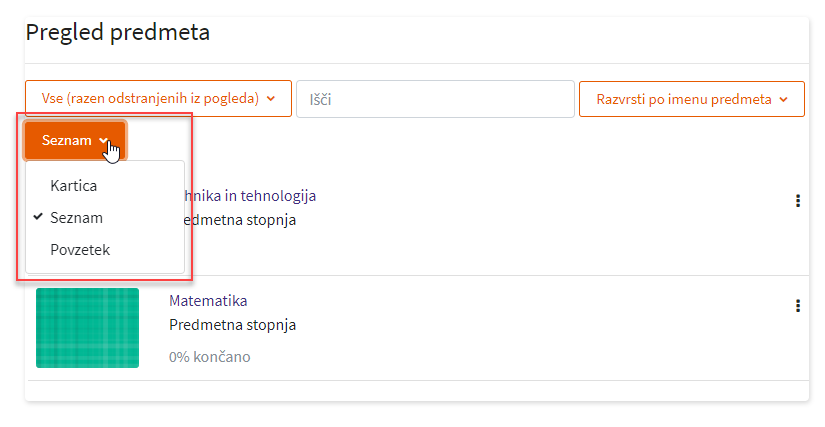825x427 pixels.
Task: Click Predmetna stopnja under Matematika
Action: [x=232, y=325]
